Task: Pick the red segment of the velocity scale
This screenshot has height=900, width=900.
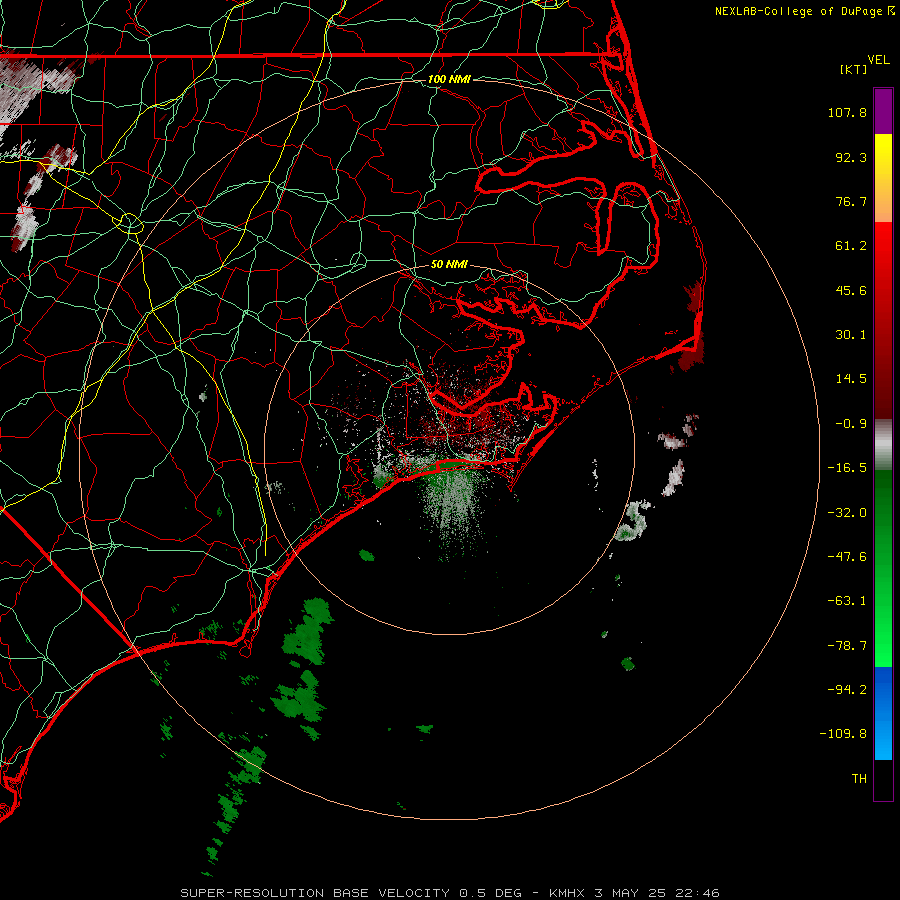Action: coord(883,320)
